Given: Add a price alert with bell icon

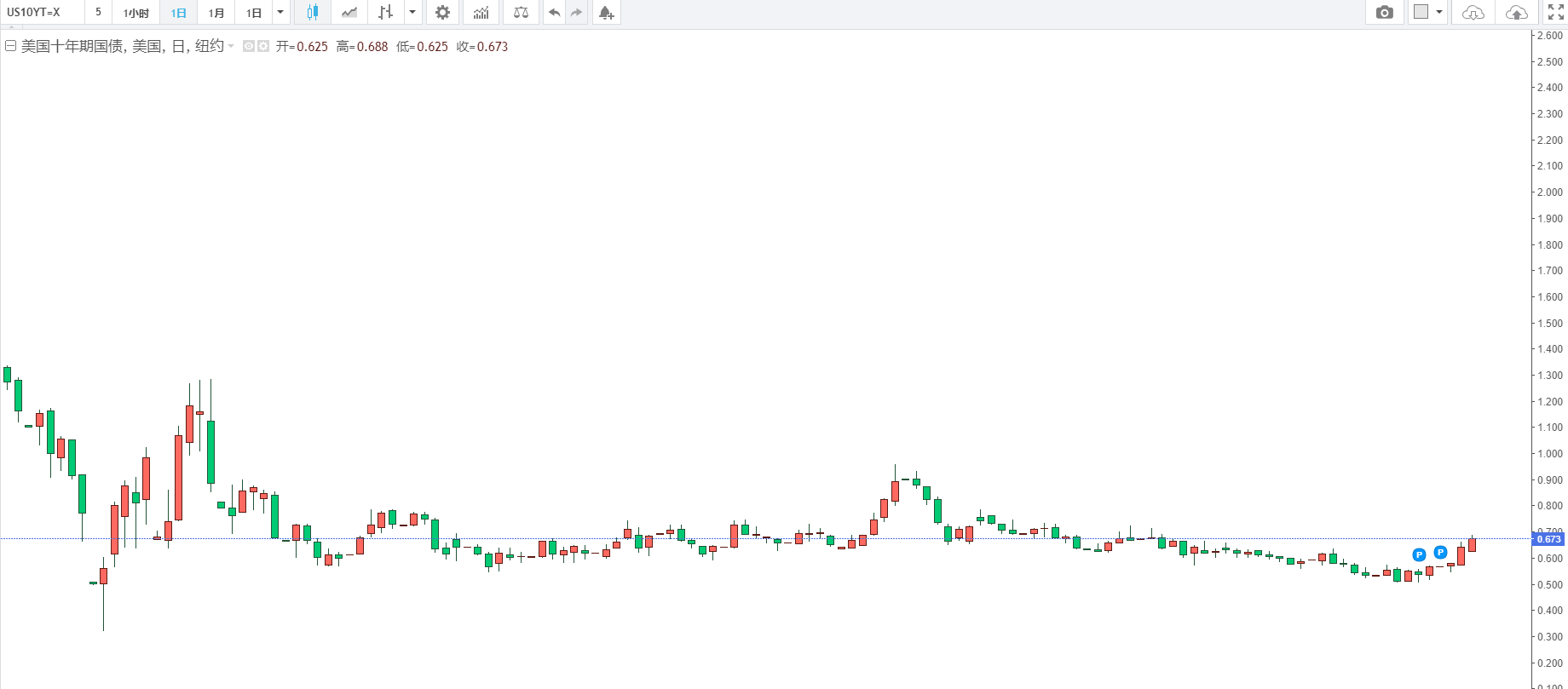Looking at the screenshot, I should tap(606, 13).
